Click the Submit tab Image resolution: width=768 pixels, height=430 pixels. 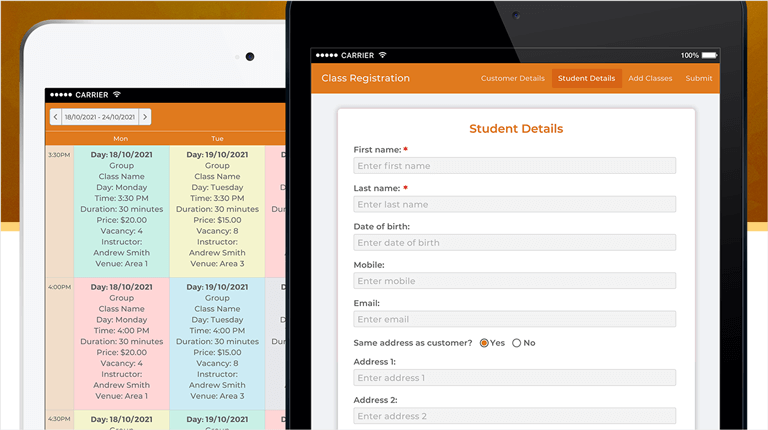(x=699, y=78)
